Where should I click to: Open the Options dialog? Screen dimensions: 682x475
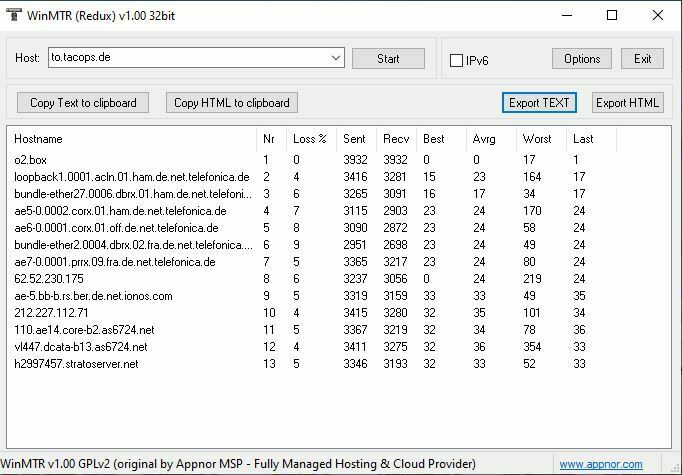point(582,59)
